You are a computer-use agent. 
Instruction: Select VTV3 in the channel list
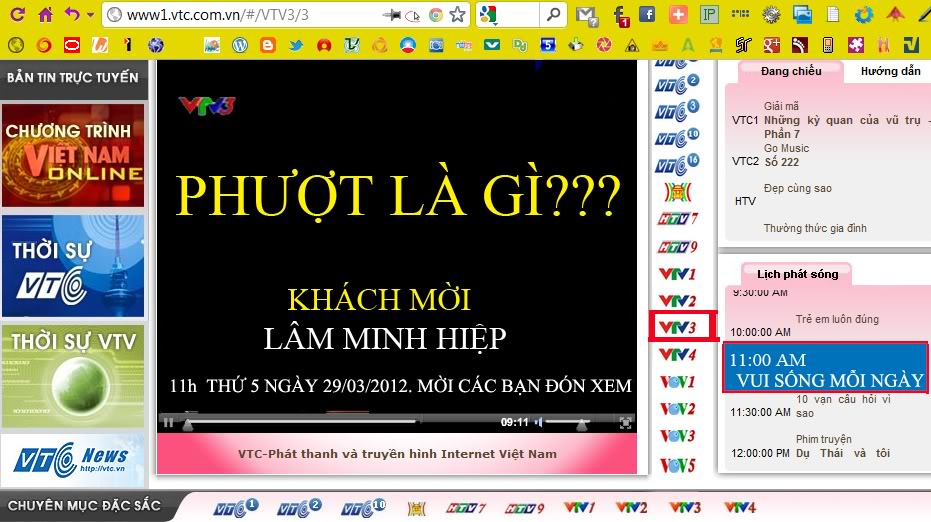[677, 327]
